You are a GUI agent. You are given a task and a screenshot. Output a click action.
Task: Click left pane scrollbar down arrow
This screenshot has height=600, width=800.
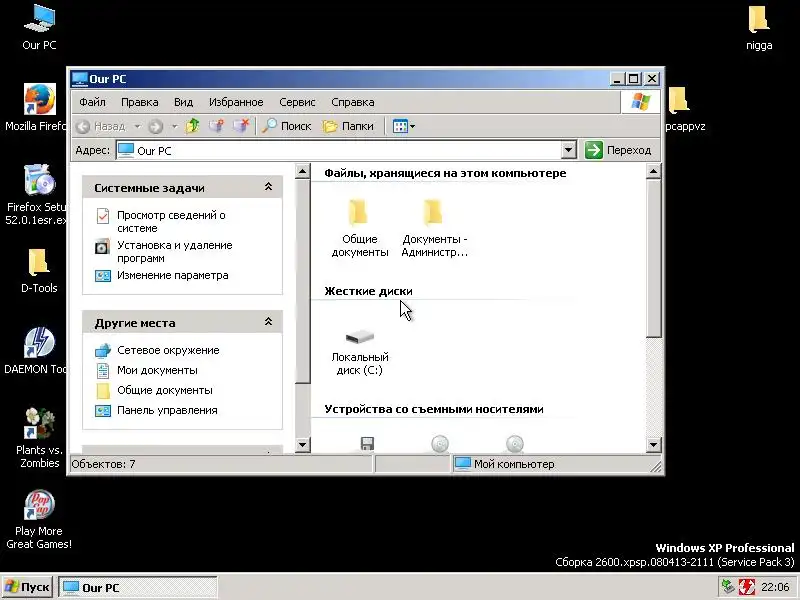[303, 444]
